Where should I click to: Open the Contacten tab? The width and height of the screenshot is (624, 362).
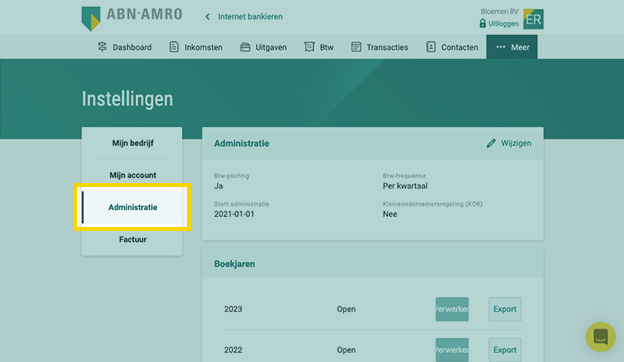pos(452,47)
